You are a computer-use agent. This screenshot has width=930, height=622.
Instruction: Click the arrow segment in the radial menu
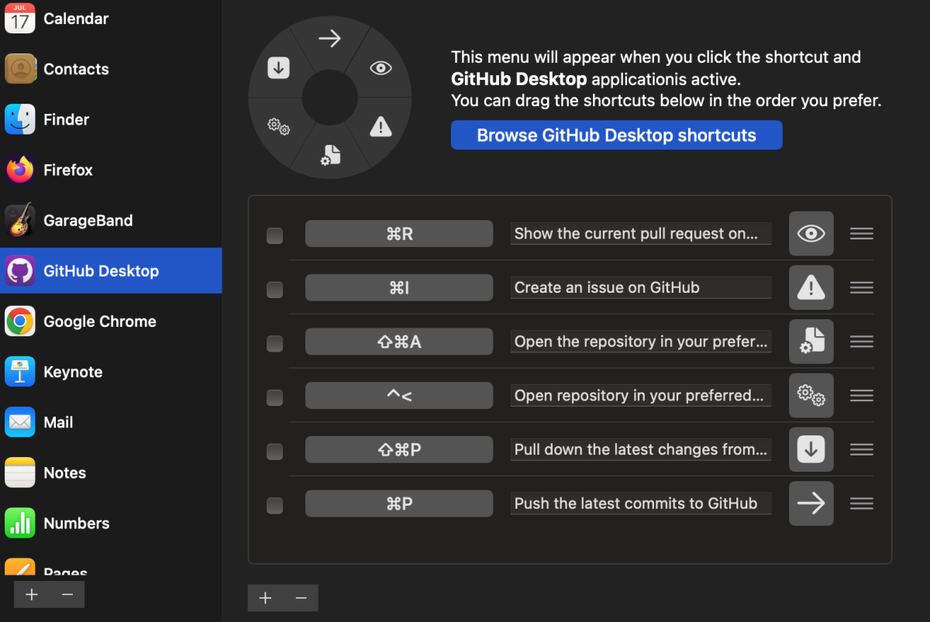tap(329, 39)
